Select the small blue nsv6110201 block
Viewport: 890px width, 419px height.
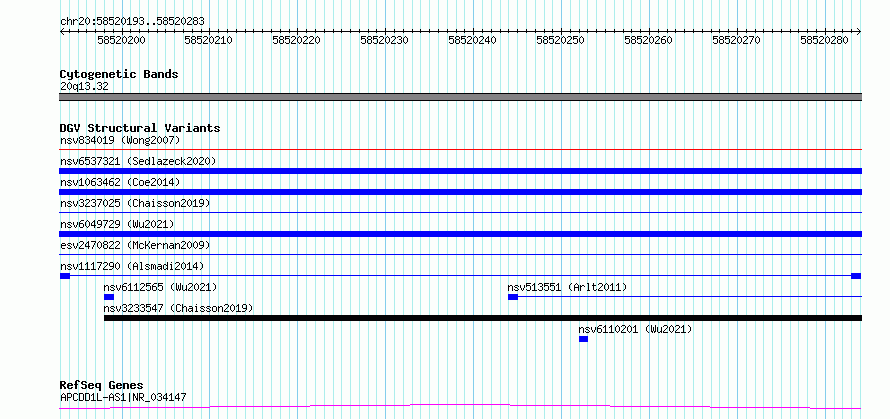tap(583, 339)
